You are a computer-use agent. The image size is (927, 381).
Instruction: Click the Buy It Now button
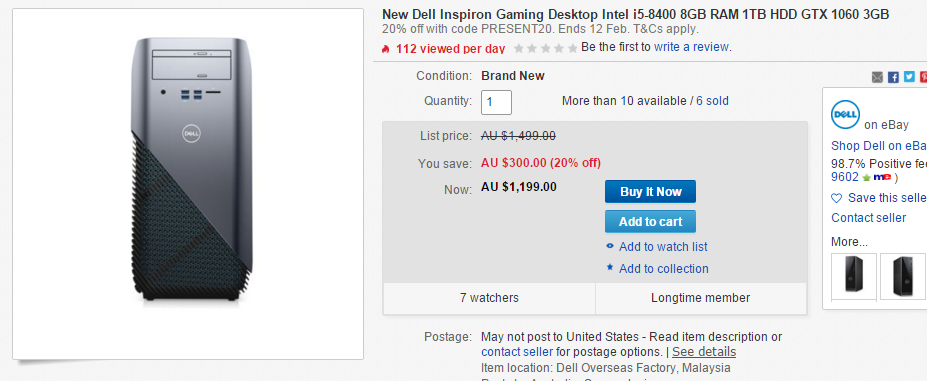[650, 192]
